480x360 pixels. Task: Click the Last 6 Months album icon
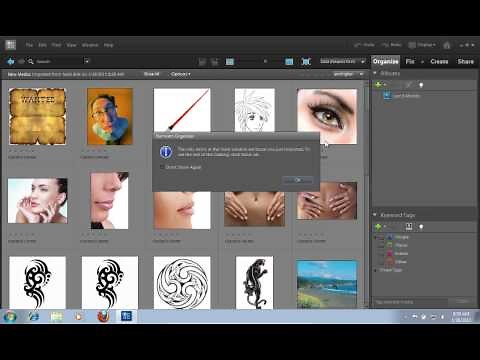387,96
